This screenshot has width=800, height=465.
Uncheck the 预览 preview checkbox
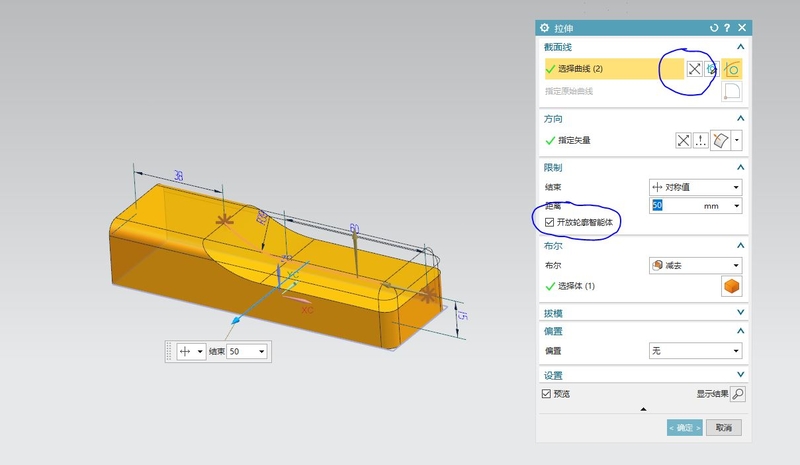[546, 394]
